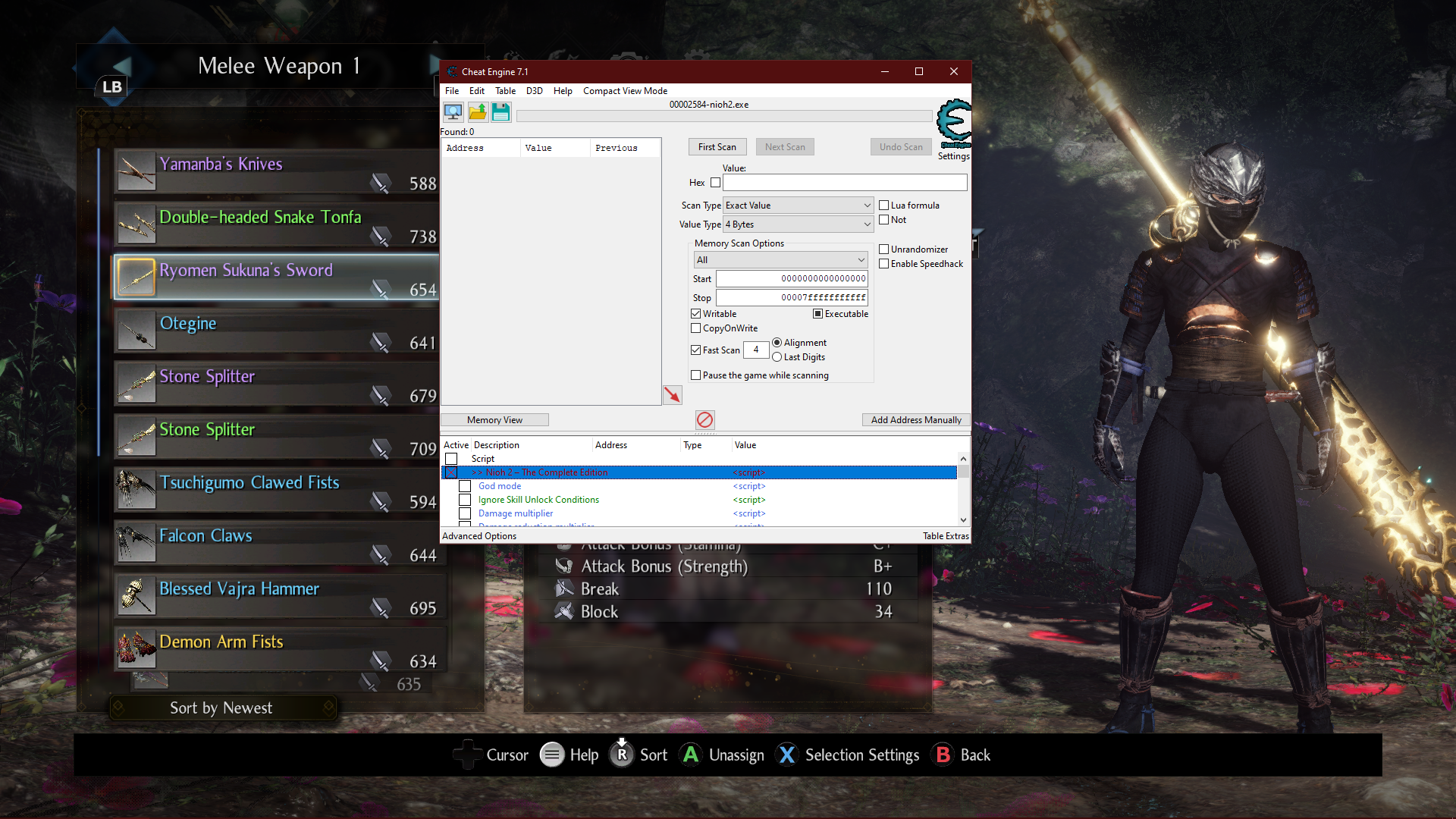The image size is (1456, 819).
Task: Click the save floppy disk icon
Action: pos(501,112)
